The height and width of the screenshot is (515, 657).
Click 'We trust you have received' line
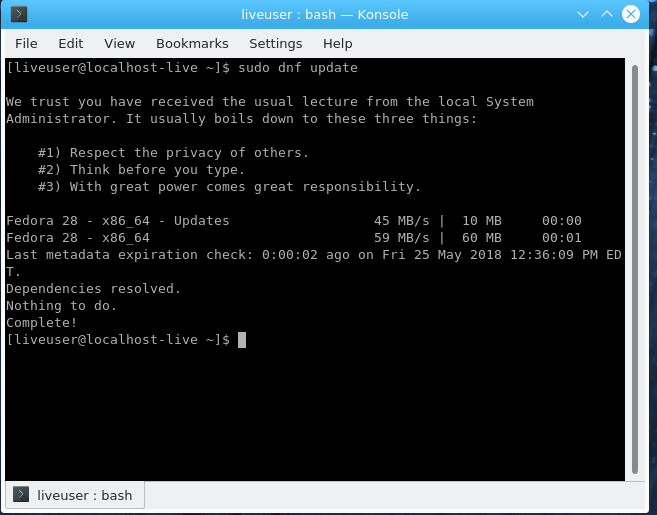(270, 102)
